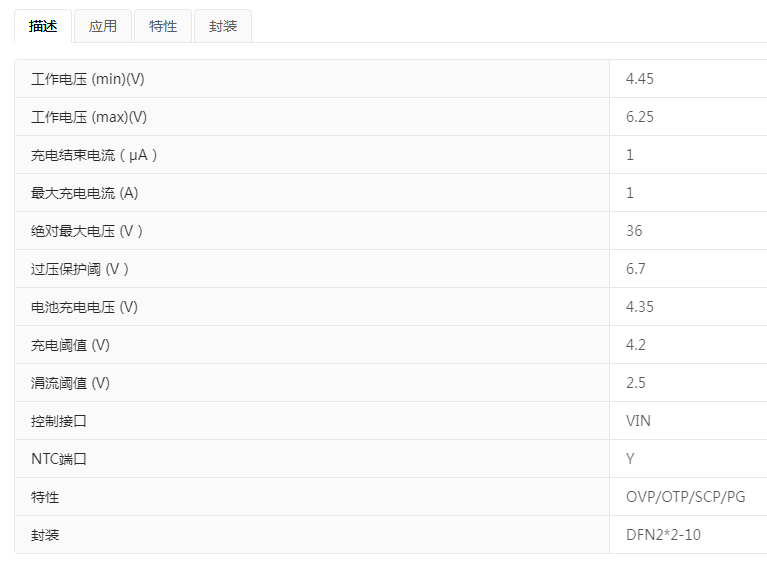The image size is (767, 563).
Task: Select the OVP/OTP/SCP/PG value cell
Action: [685, 497]
